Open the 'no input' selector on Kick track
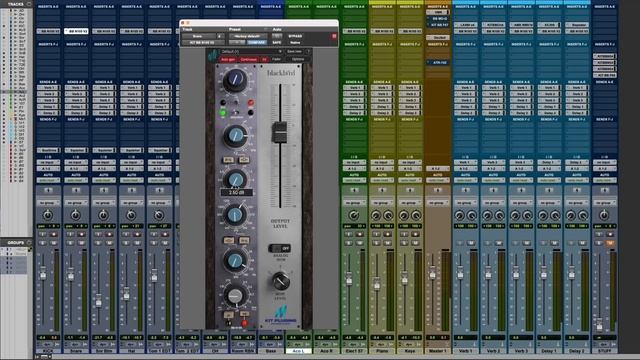640x360 pixels. (48, 162)
